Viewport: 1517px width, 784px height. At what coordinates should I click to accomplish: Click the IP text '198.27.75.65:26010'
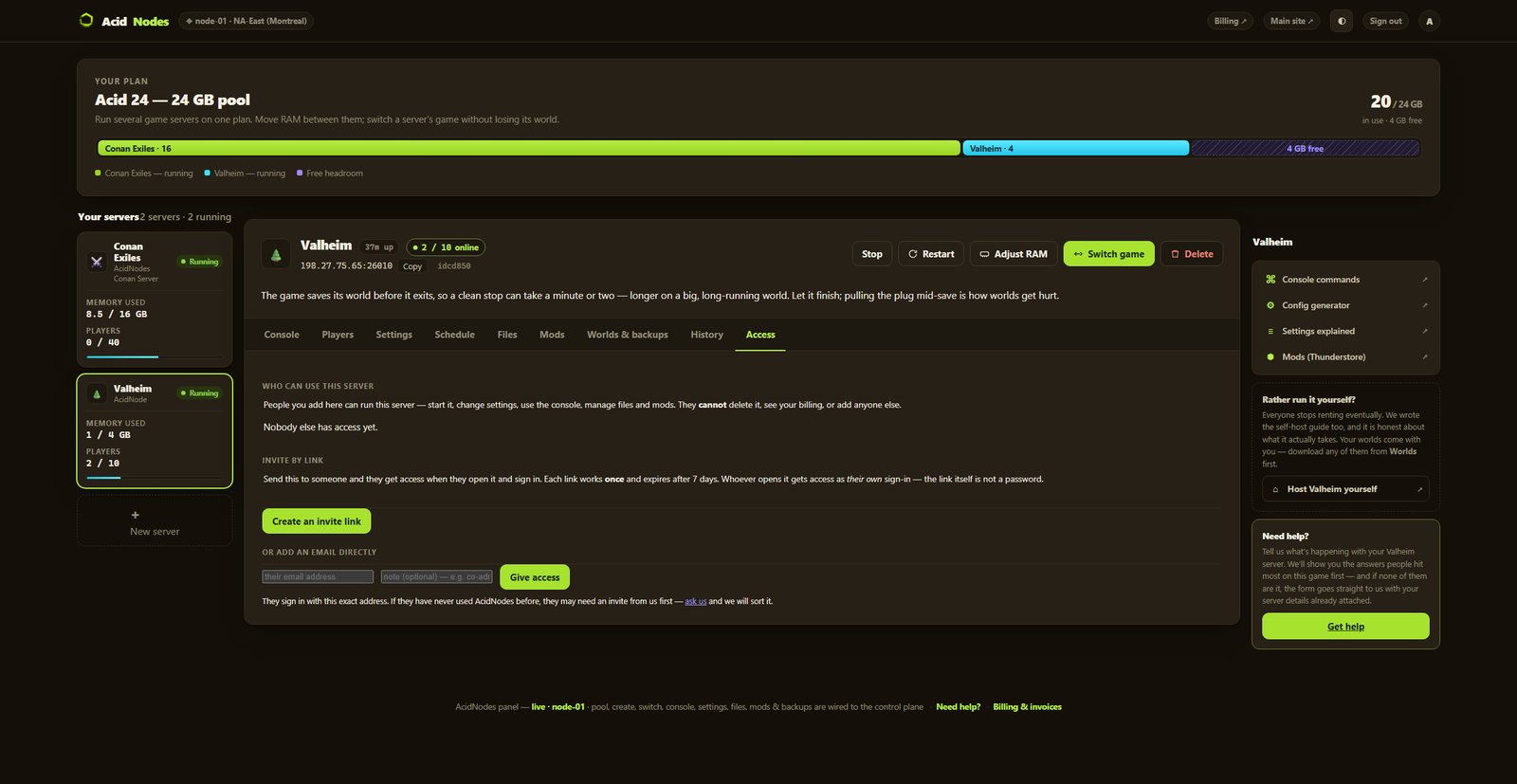click(x=346, y=266)
